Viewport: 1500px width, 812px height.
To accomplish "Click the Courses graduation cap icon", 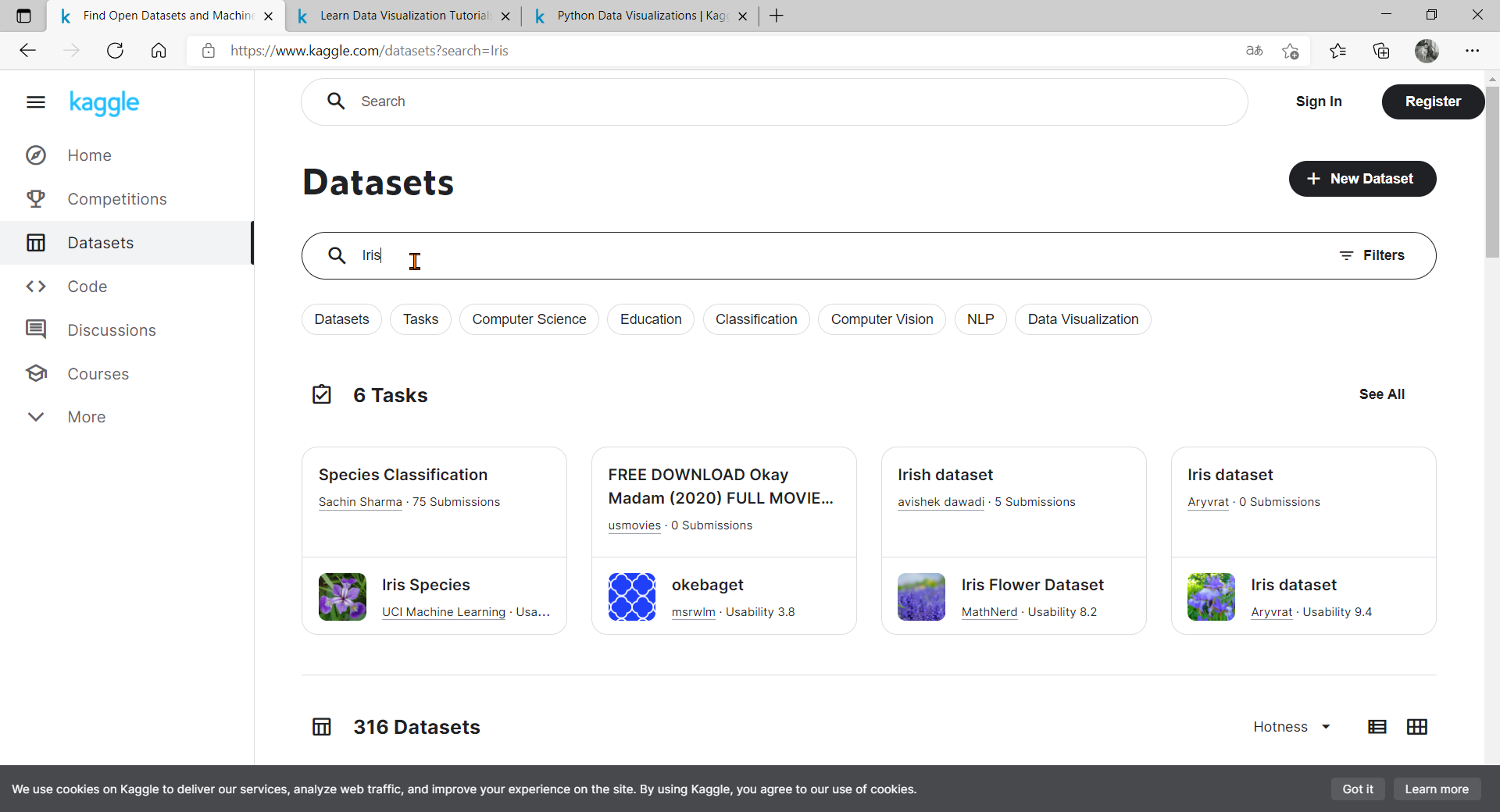I will 36,373.
